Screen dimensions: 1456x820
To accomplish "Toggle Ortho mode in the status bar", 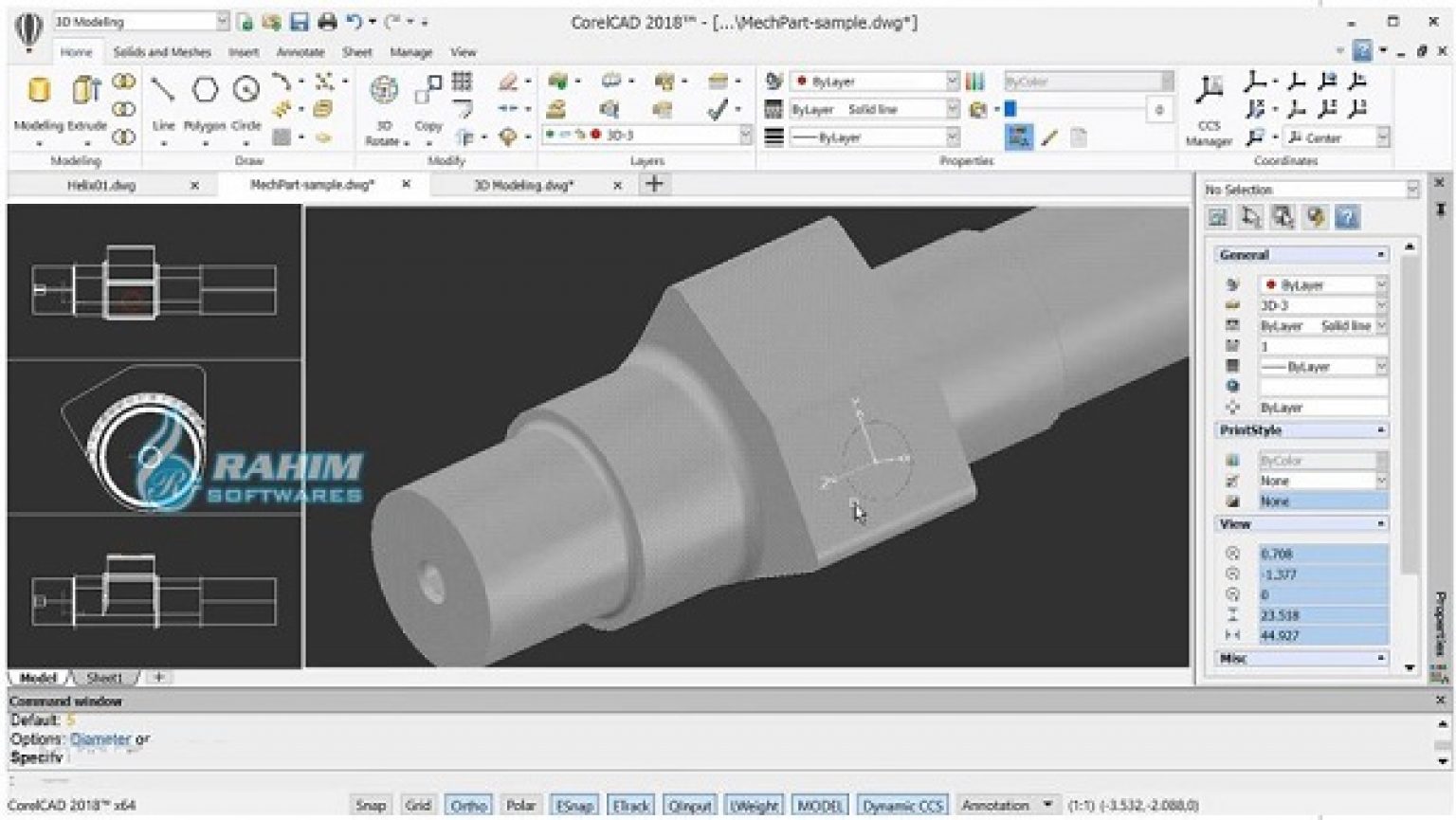I will tap(468, 805).
